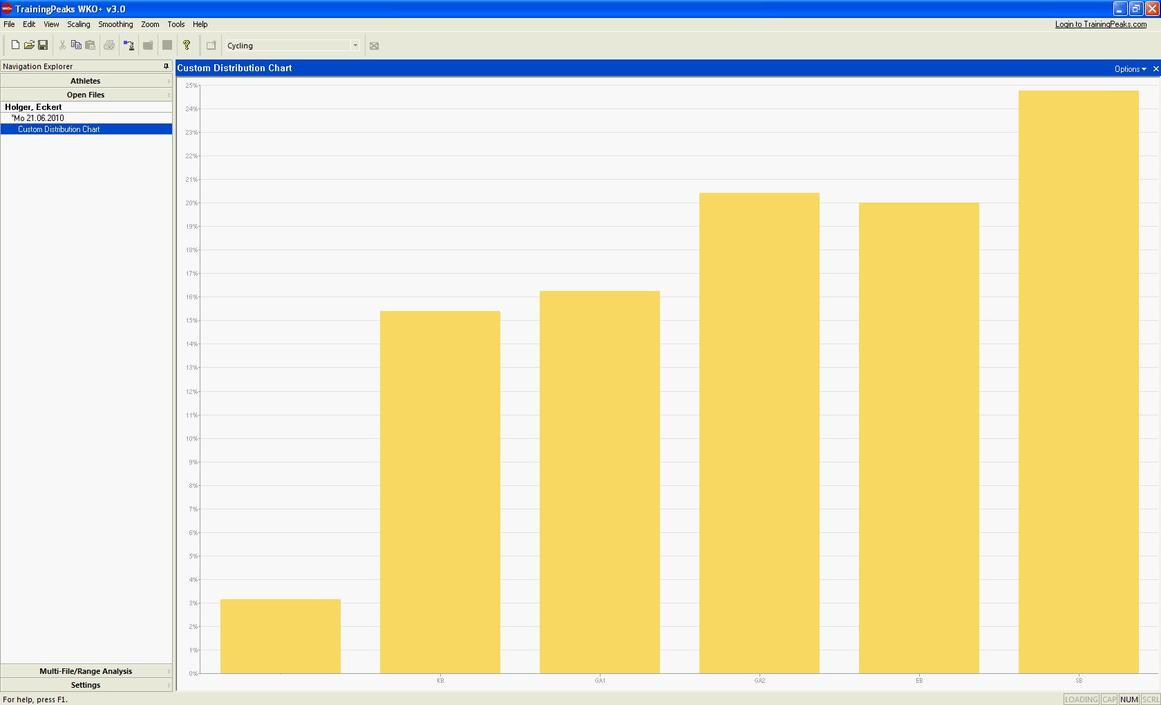This screenshot has height=705, width=1161.
Task: Select the Mo 21.06.2010 workout file
Action: coord(39,118)
